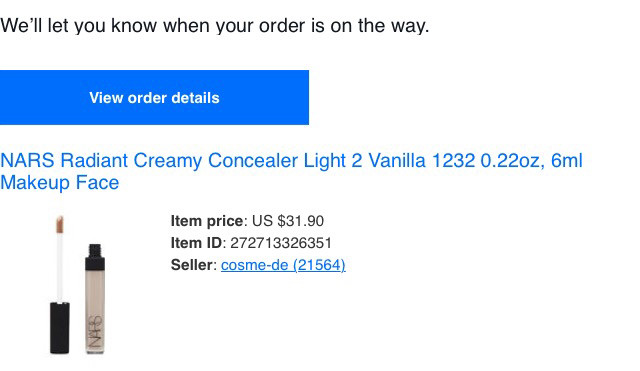Click the bold Item ID label
The width and height of the screenshot is (640, 371).
point(196,243)
